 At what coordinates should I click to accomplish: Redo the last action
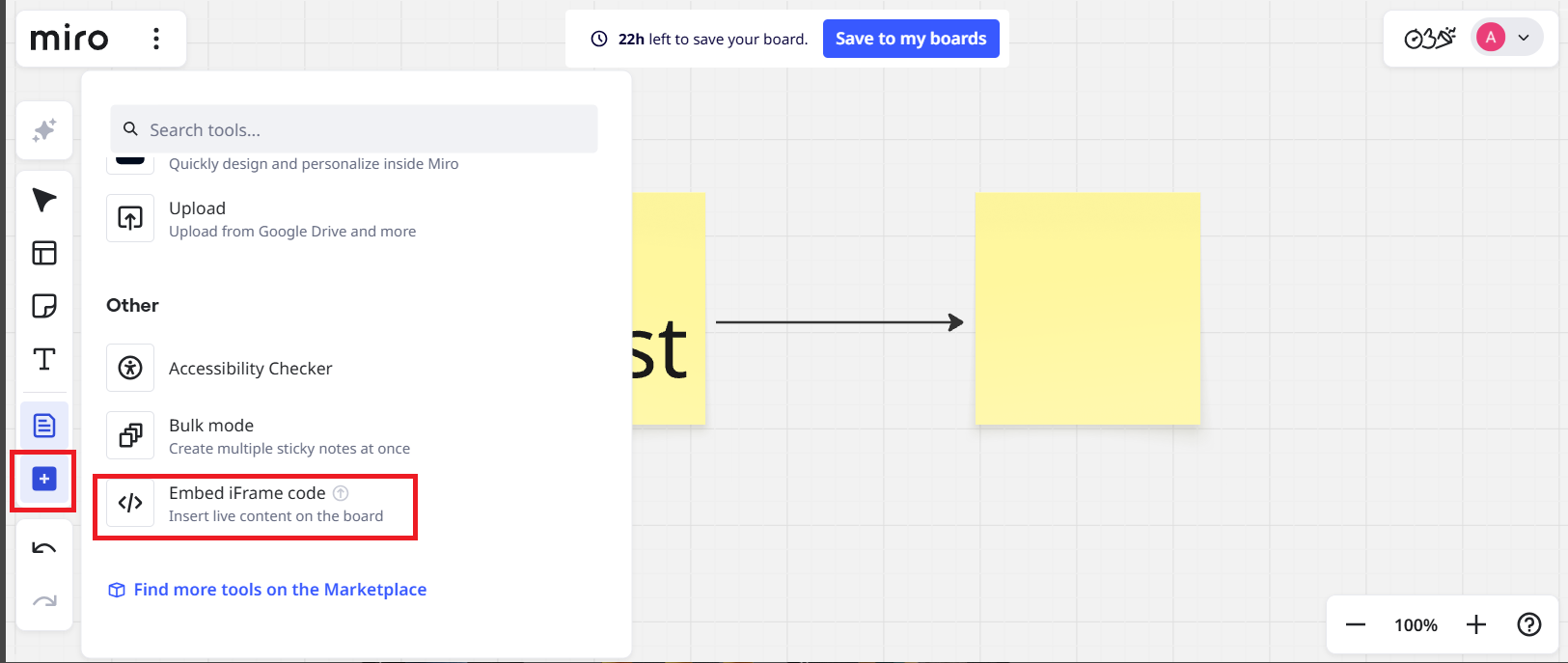44,601
